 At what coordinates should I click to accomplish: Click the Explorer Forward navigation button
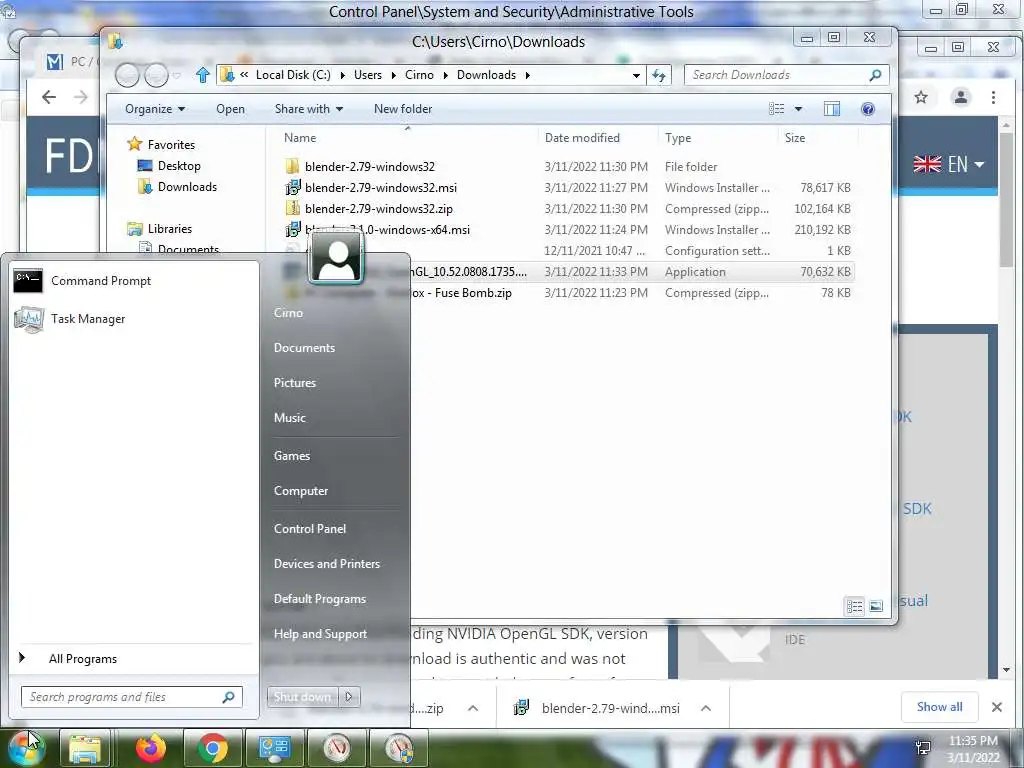coord(156,75)
